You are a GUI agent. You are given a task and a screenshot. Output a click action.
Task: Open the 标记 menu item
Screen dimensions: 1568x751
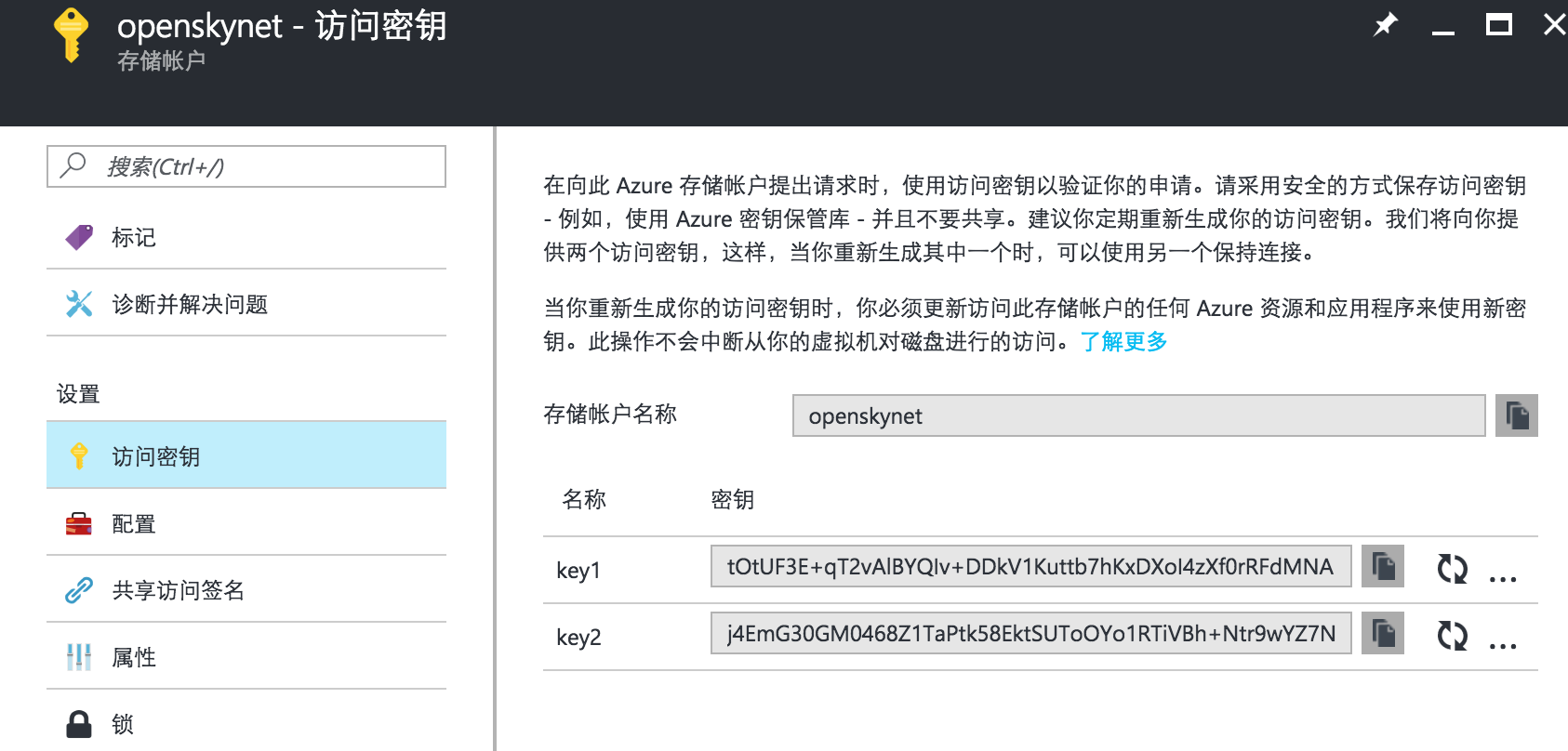246,237
